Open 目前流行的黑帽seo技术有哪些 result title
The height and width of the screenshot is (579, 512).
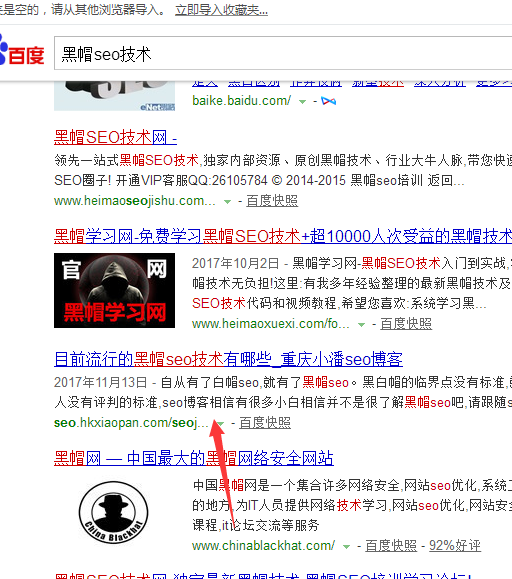pyautogui.click(x=228, y=359)
